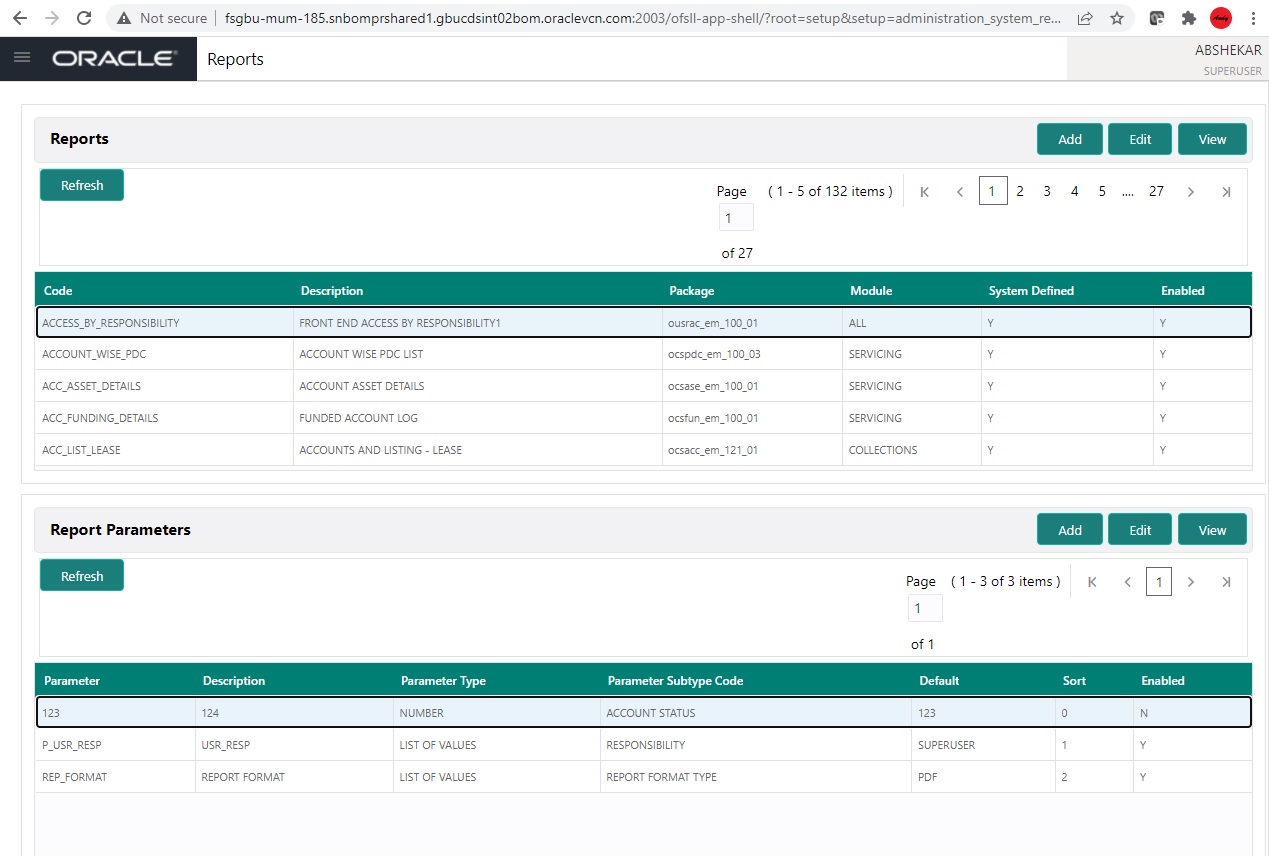1269x856 pixels.
Task: Go to previous page in Reports pager
Action: (x=960, y=192)
